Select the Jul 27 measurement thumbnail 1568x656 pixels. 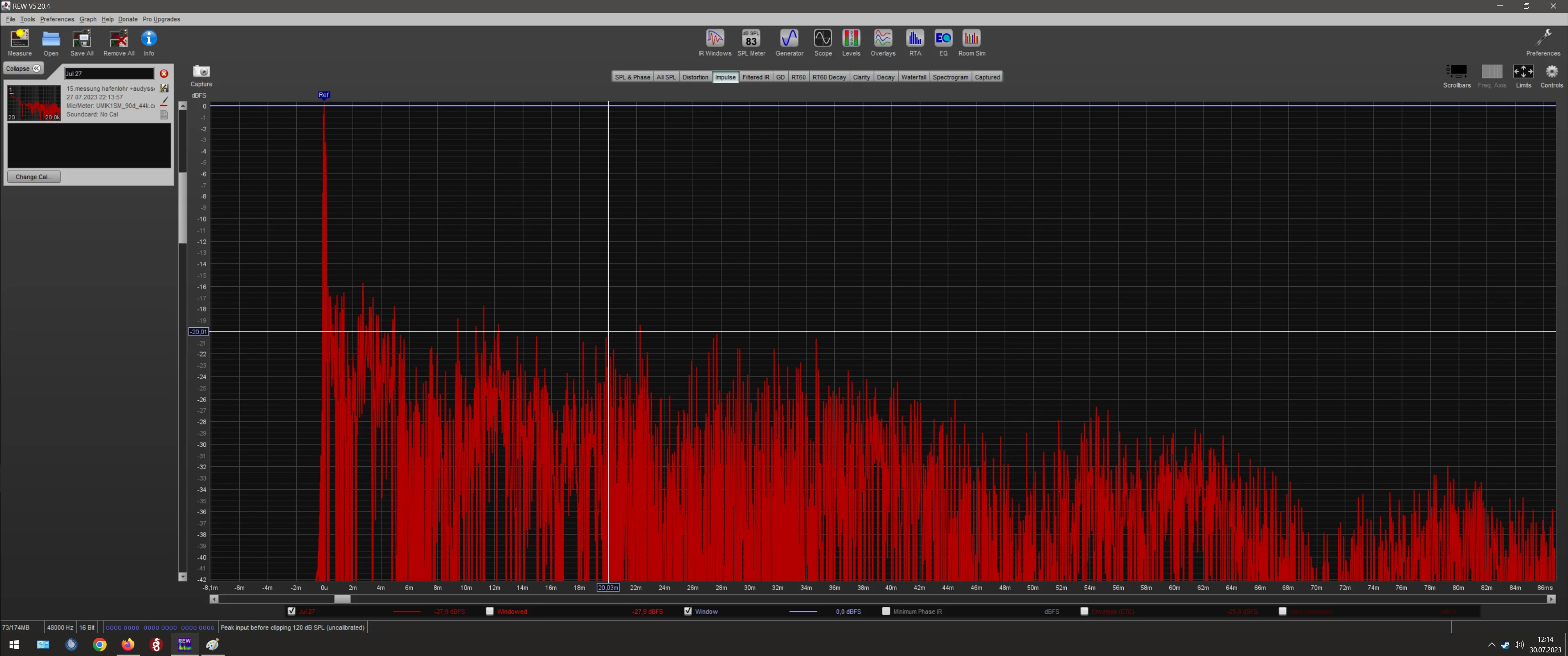click(x=33, y=103)
